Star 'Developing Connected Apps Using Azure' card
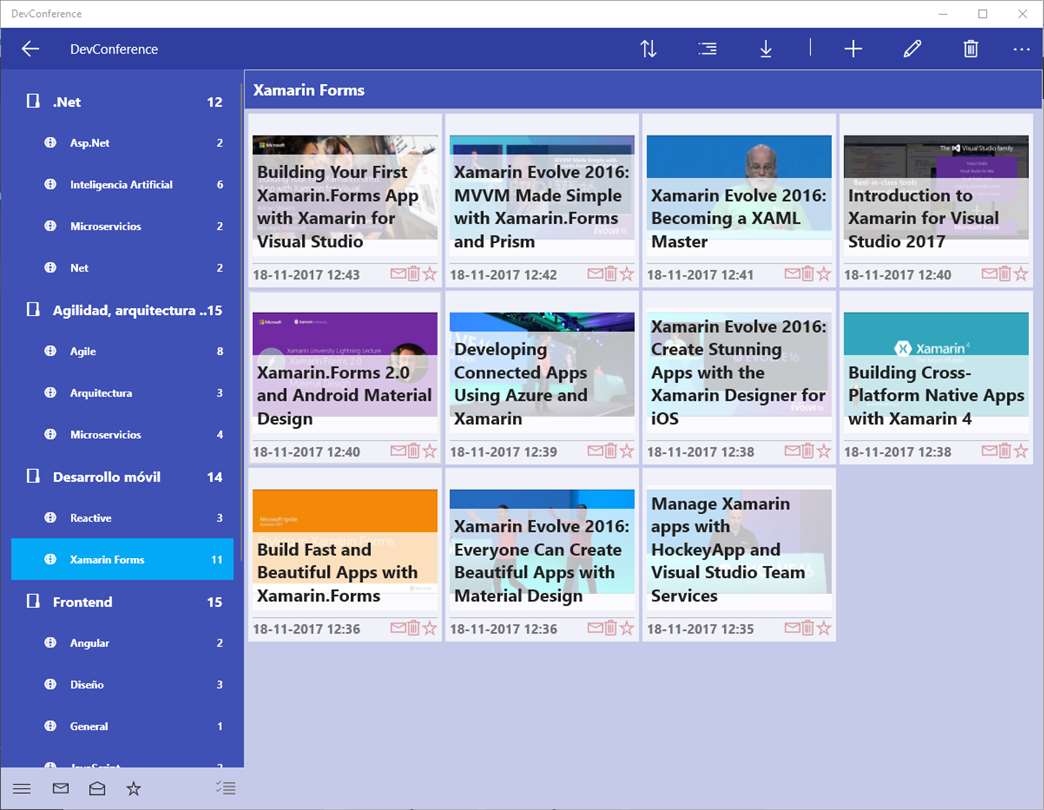Image resolution: width=1044 pixels, height=810 pixels. point(627,451)
